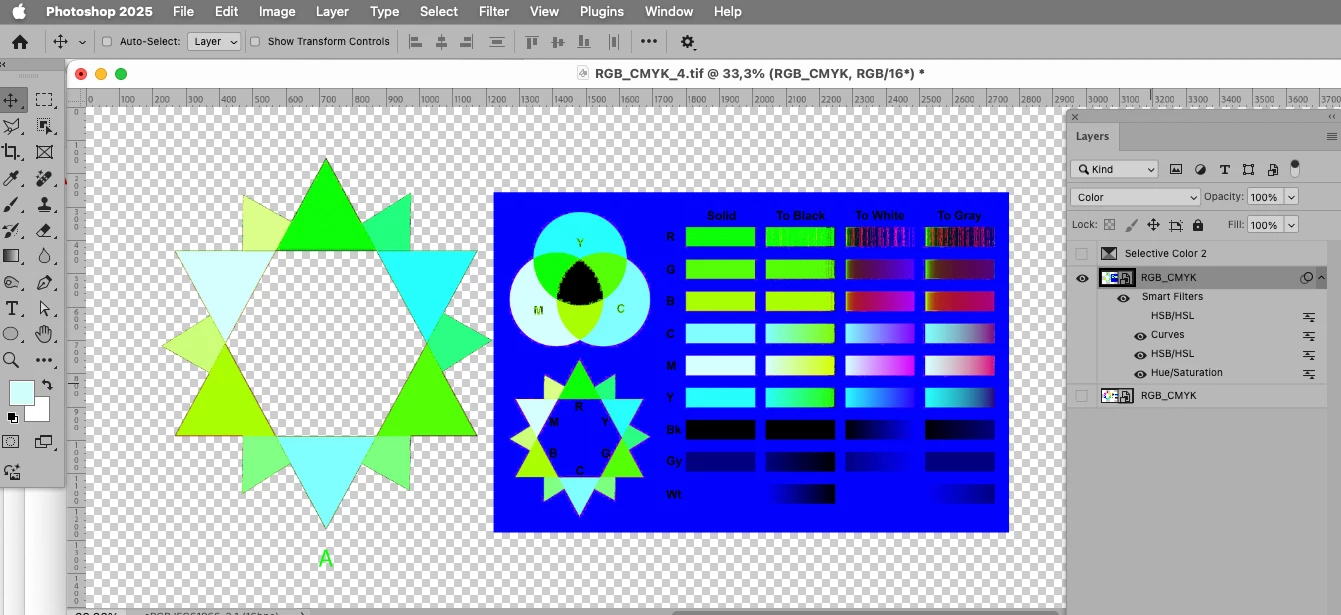Hide the Curves smart filter
The height and width of the screenshot is (615, 1341).
click(x=1140, y=335)
